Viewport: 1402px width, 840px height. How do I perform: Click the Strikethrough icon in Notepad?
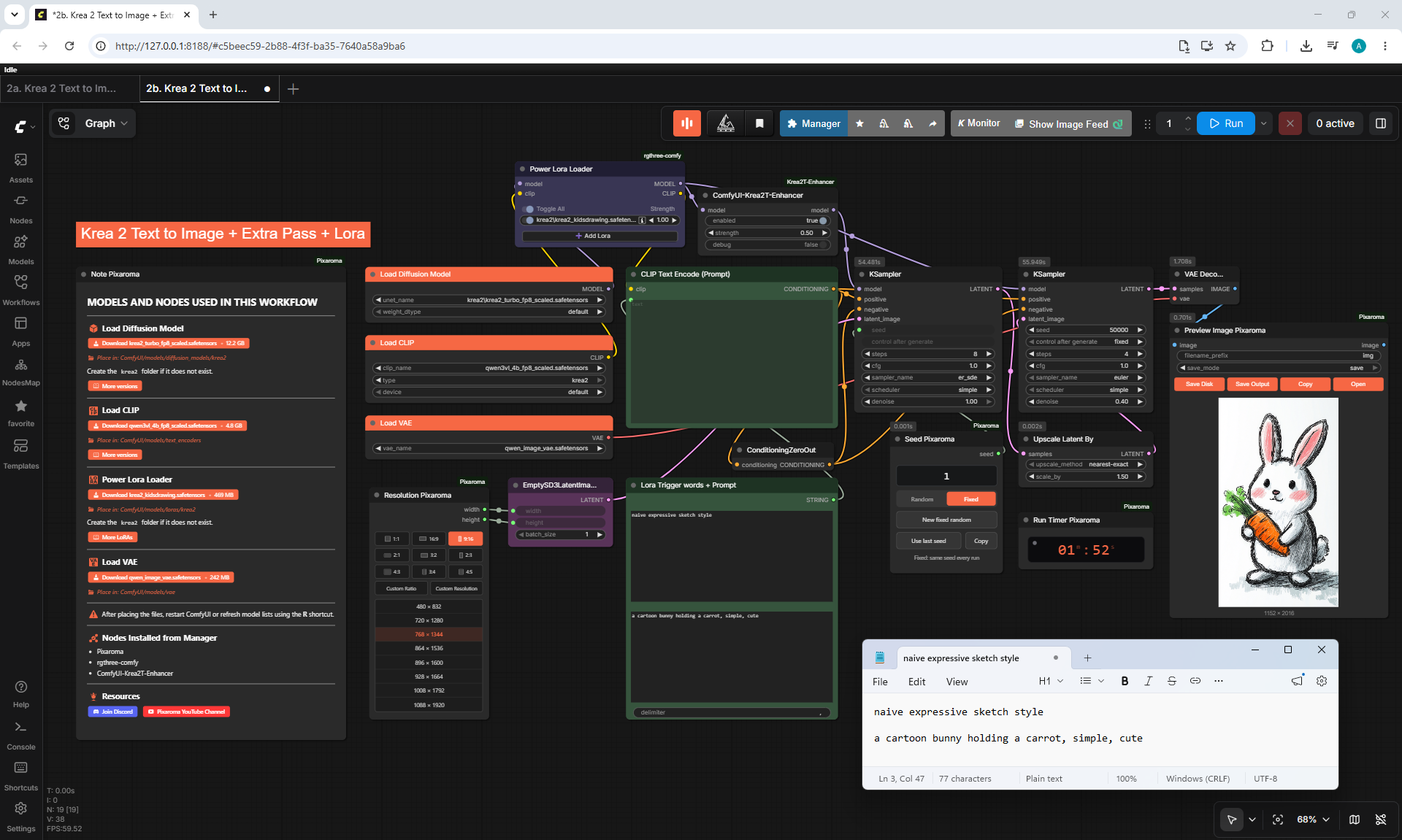click(x=1171, y=681)
